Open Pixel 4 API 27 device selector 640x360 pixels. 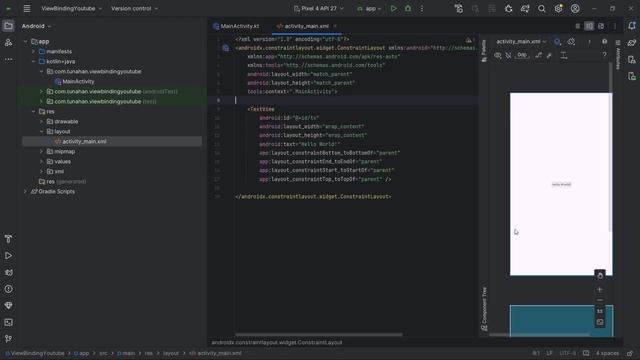[318, 8]
